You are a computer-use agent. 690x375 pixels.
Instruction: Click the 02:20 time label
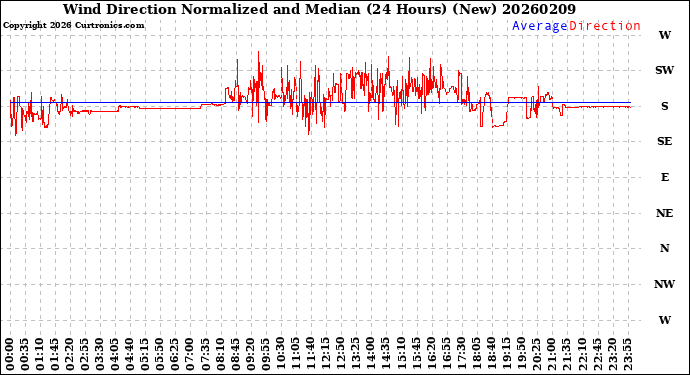tap(70, 354)
